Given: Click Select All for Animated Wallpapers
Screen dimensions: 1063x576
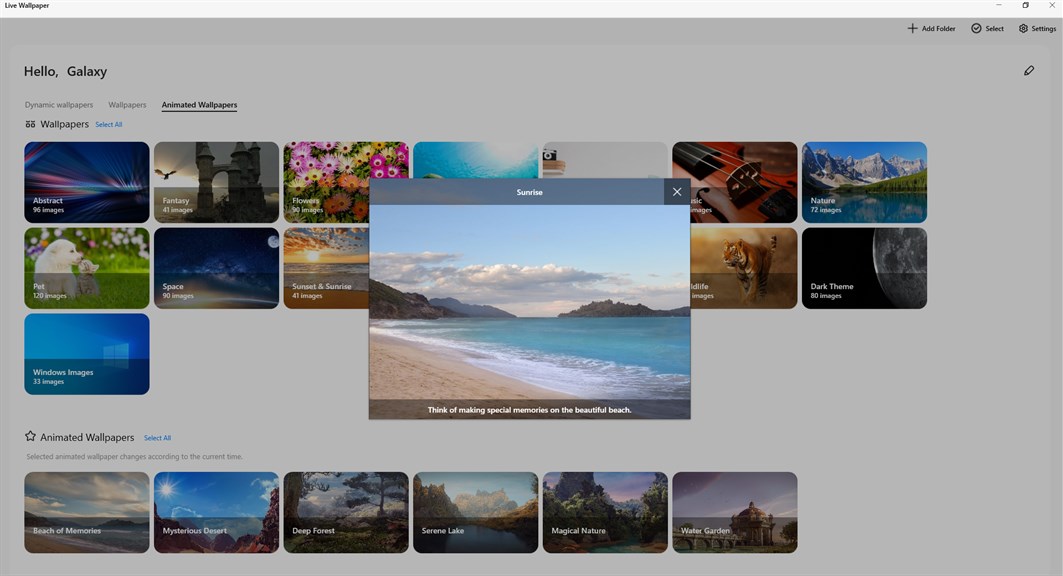Looking at the screenshot, I should (x=157, y=438).
